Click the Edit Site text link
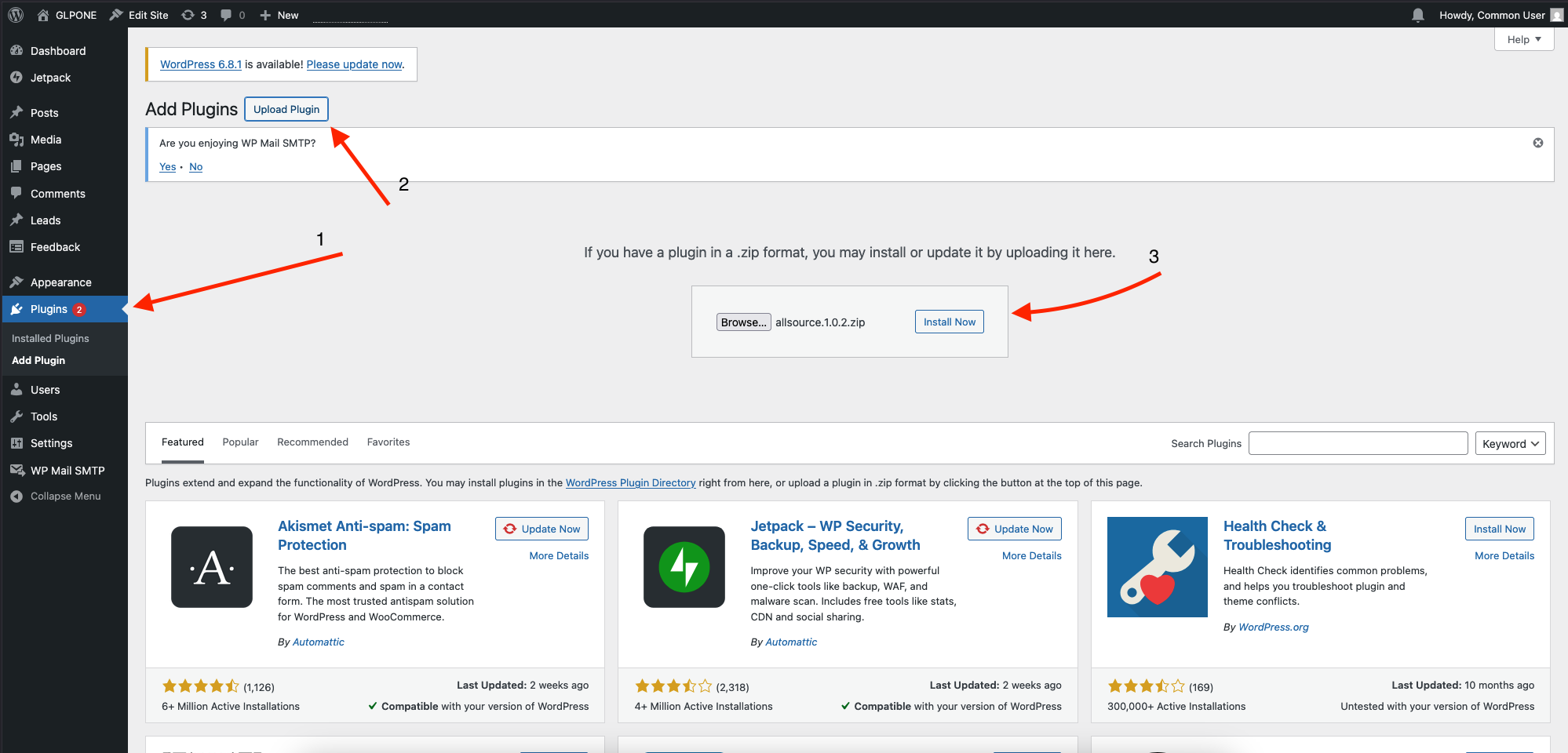The width and height of the screenshot is (1568, 753). tap(148, 15)
